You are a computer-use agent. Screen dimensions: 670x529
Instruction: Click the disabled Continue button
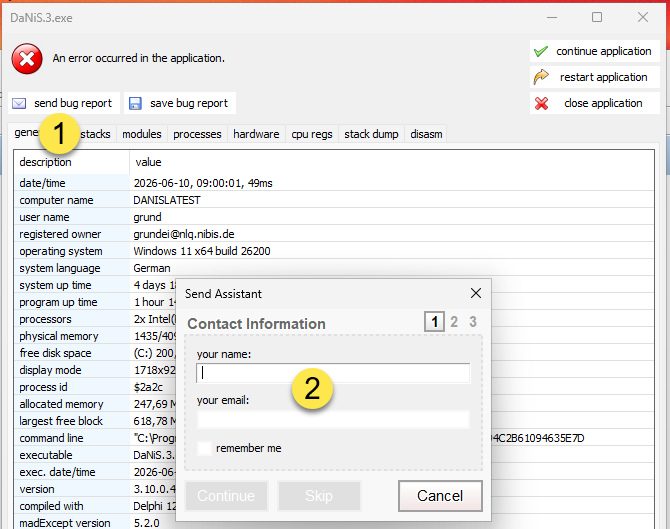[x=226, y=496]
